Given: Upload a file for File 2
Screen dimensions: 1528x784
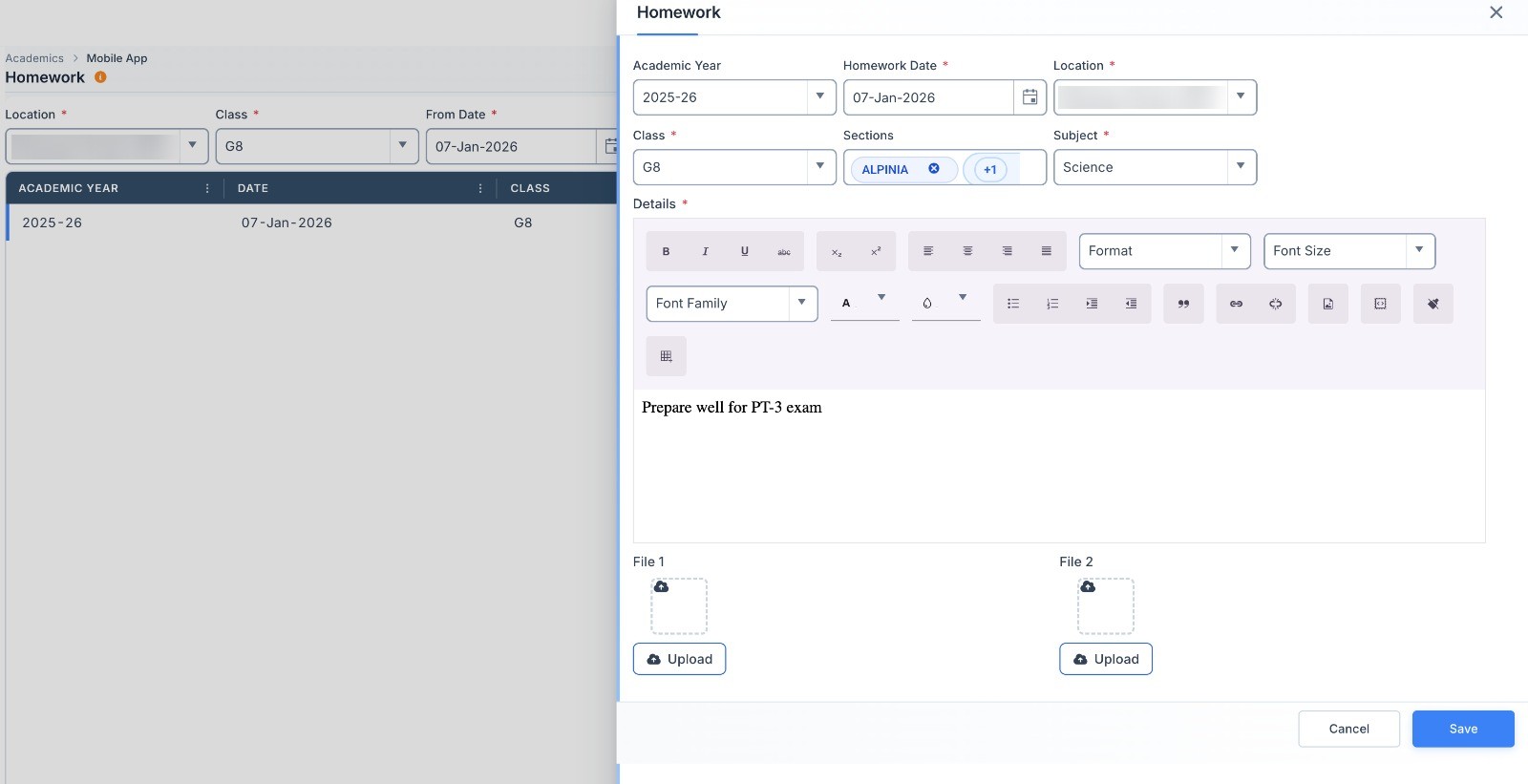Looking at the screenshot, I should click(1106, 659).
